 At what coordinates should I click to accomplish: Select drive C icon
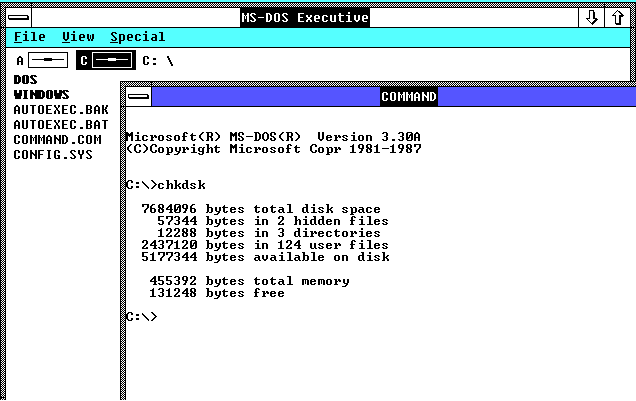106,60
